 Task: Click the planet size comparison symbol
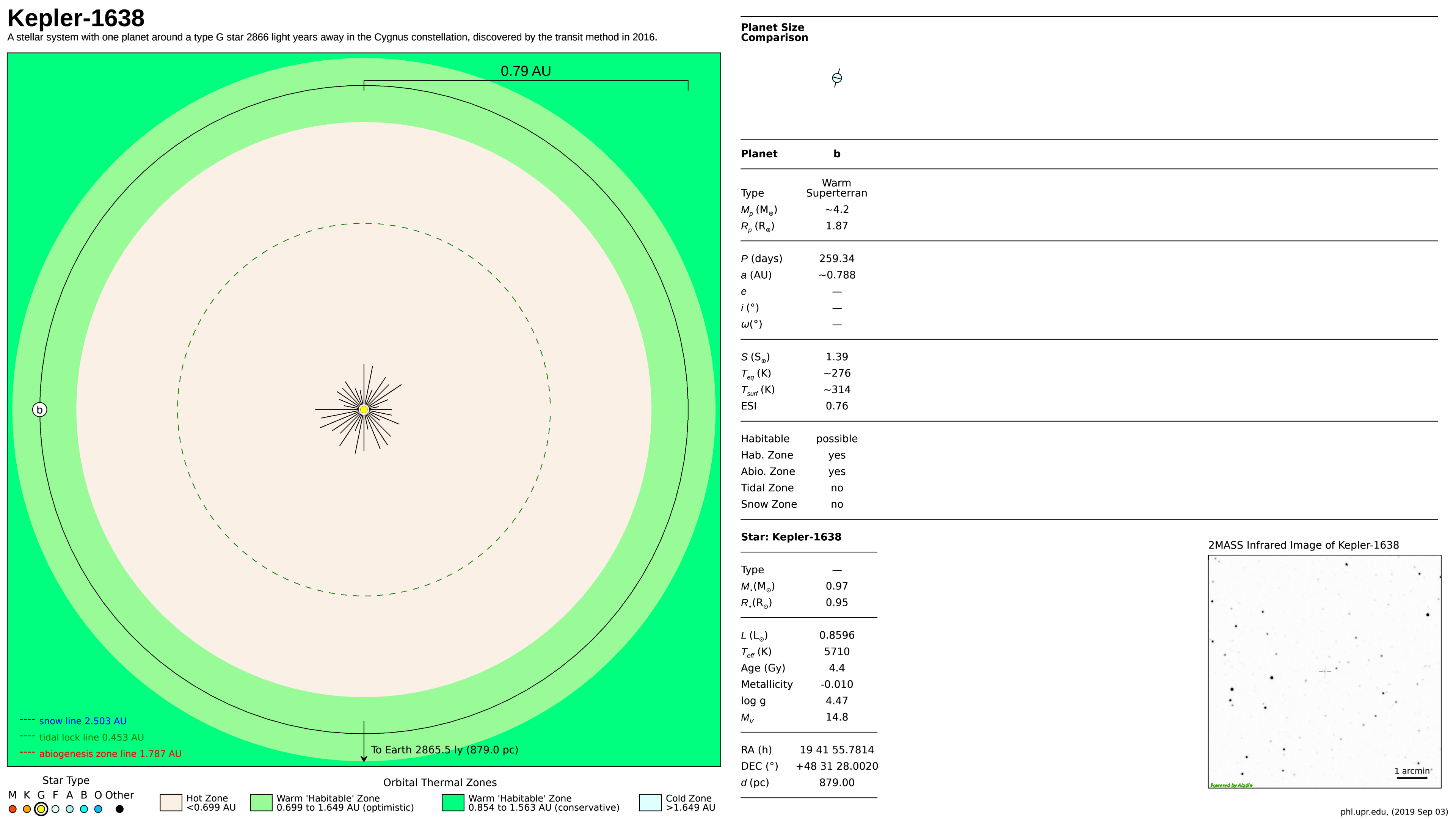click(x=837, y=77)
